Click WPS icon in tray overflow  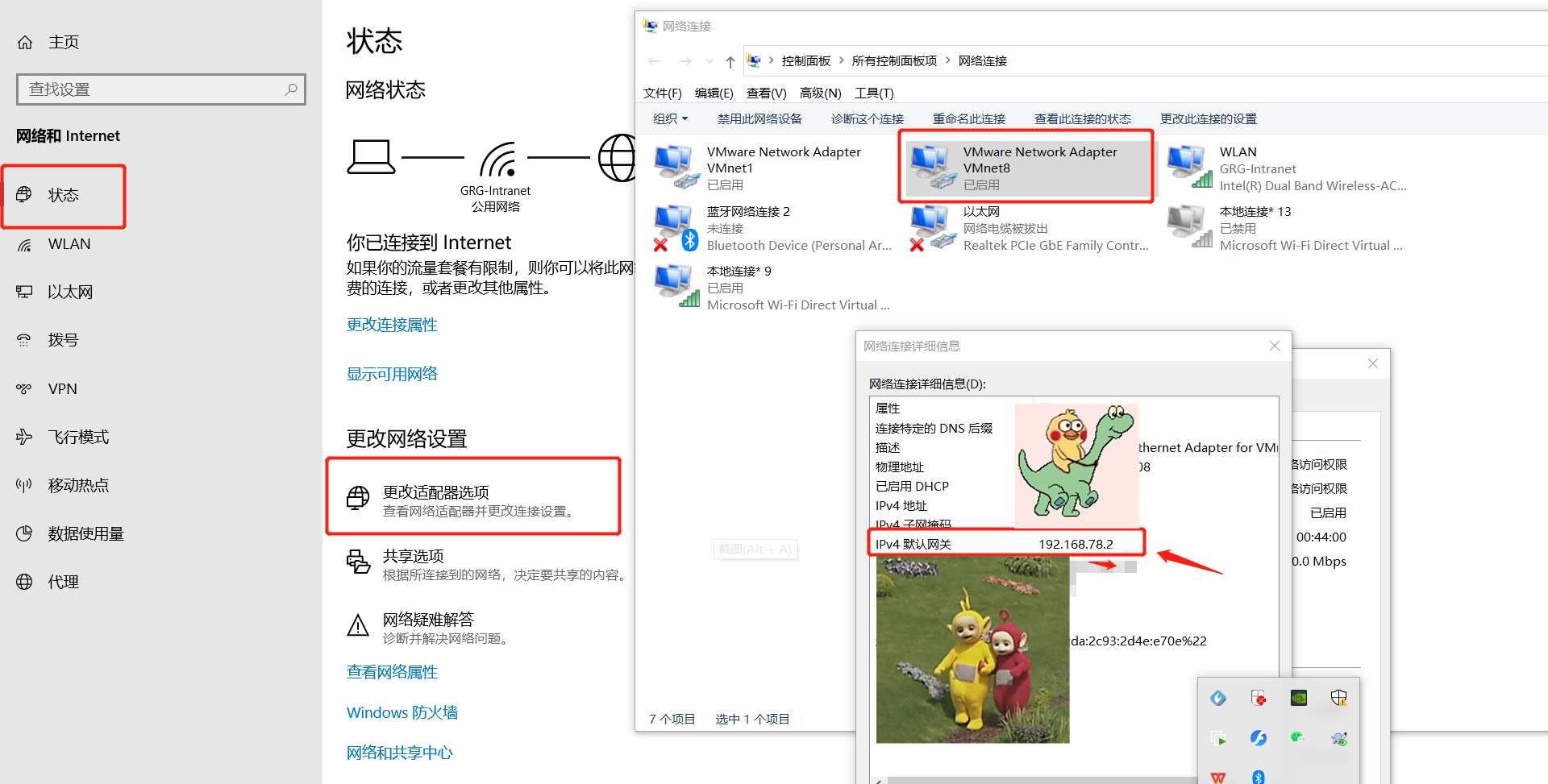pos(1218,777)
